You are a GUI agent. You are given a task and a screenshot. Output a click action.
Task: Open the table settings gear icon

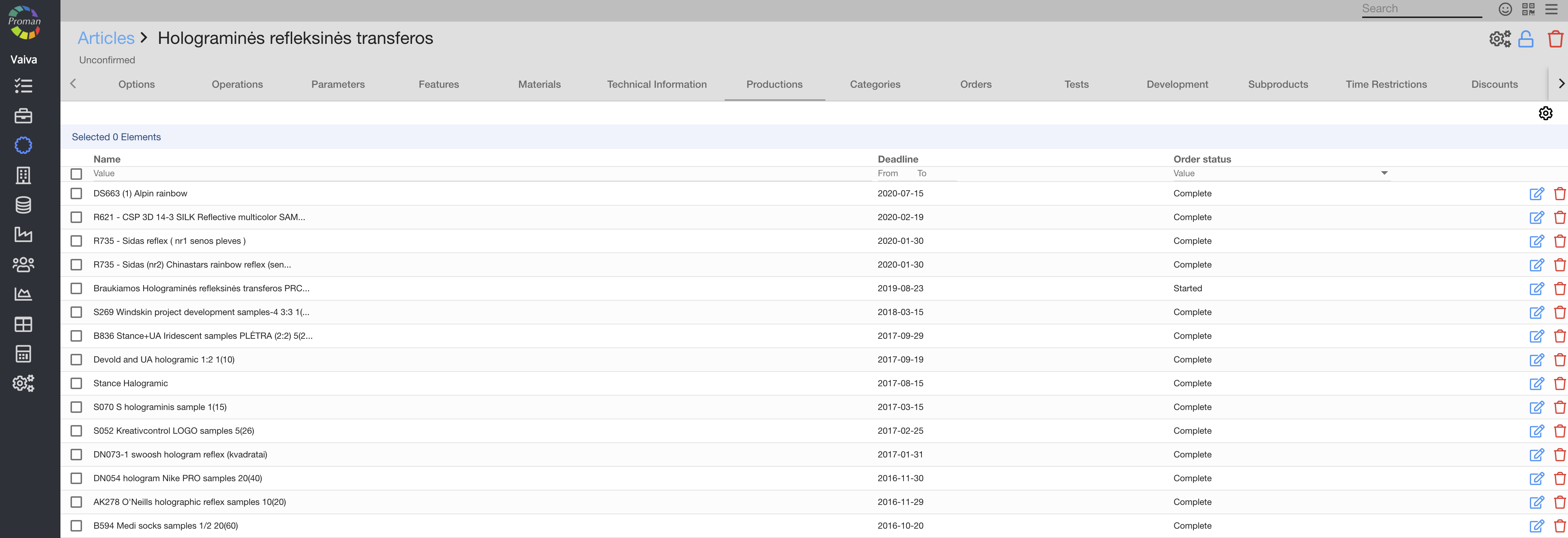pyautogui.click(x=1545, y=113)
